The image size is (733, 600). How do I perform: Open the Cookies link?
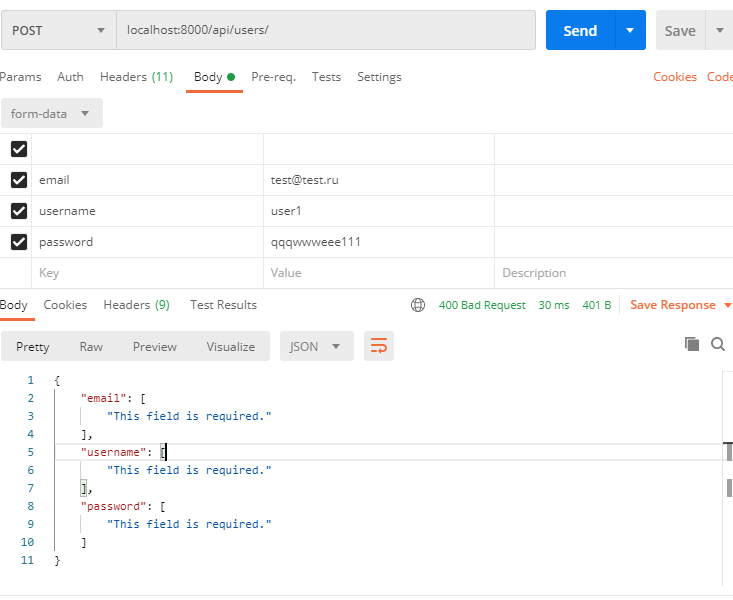click(675, 77)
